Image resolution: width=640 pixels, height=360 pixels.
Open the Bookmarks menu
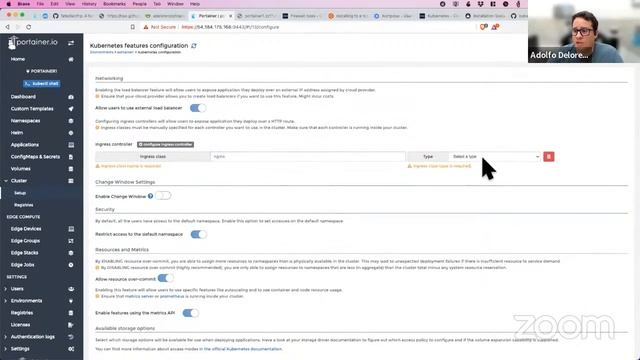pyautogui.click(x=114, y=4)
